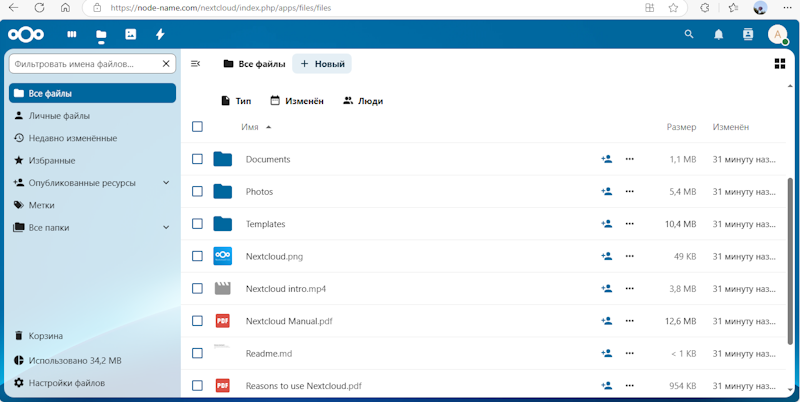
Task: Share the Photos folder icon
Action: click(x=607, y=191)
